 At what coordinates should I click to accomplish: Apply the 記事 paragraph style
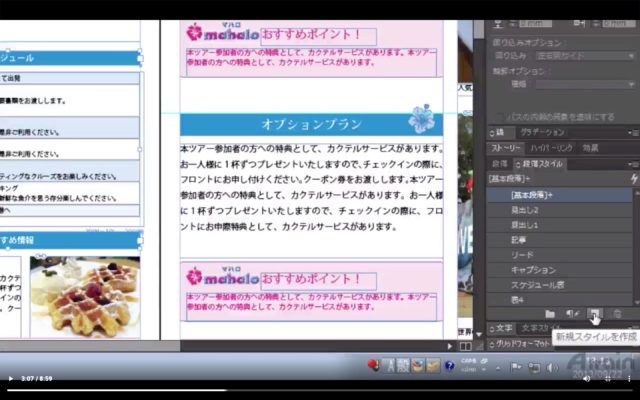[x=560, y=240]
